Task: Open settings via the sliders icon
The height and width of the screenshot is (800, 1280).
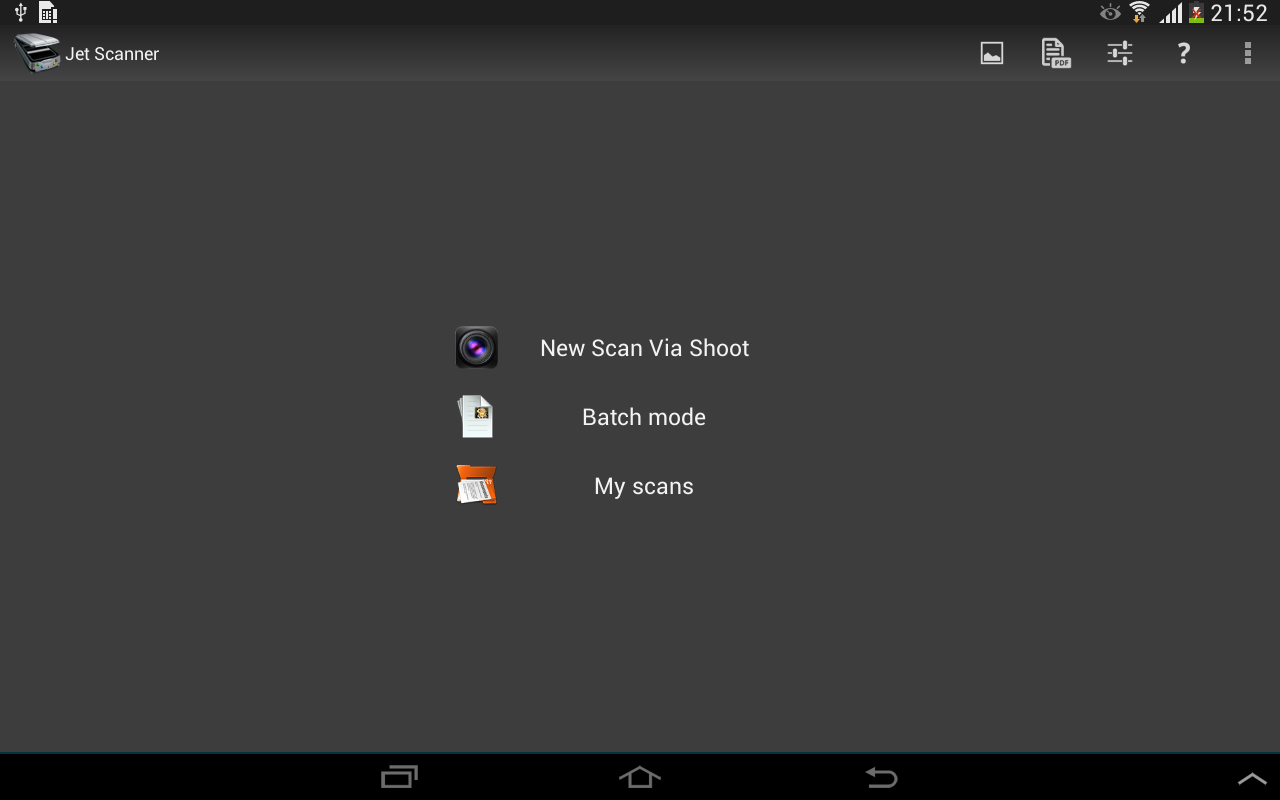Action: click(1119, 53)
